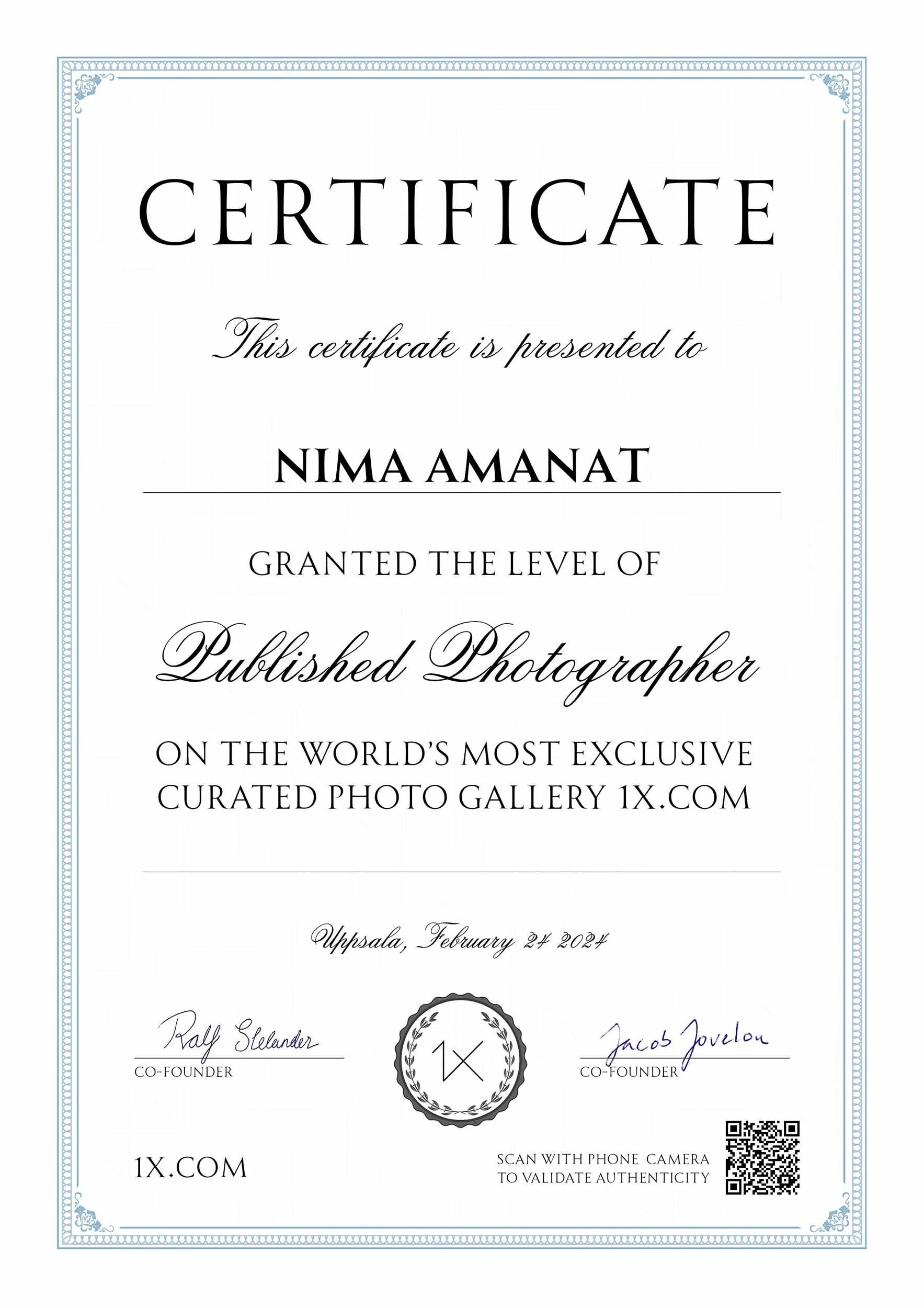Image resolution: width=924 pixels, height=1308 pixels.
Task: Click the underline beneath the recipient name
Action: coord(461,493)
